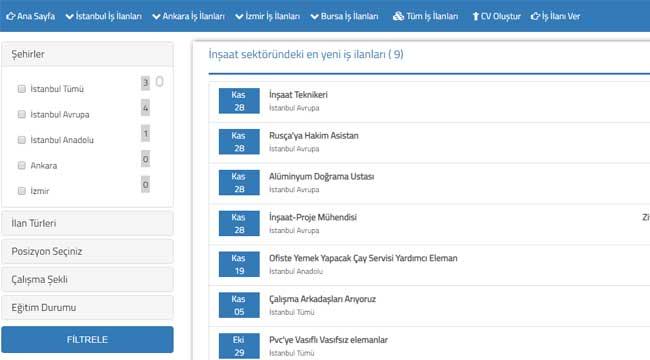Open the Çalışma Arkadaşları Arıyoruz listing
The width and height of the screenshot is (650, 360).
(x=322, y=299)
